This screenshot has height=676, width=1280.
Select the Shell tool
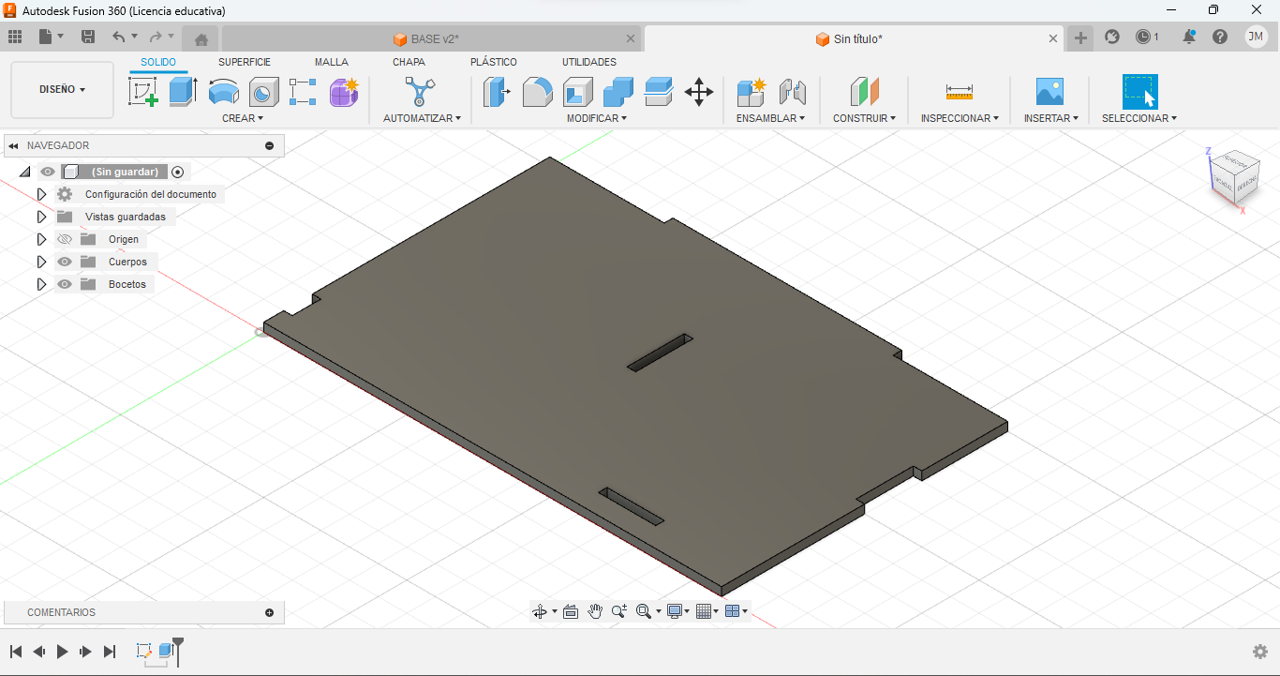578,92
